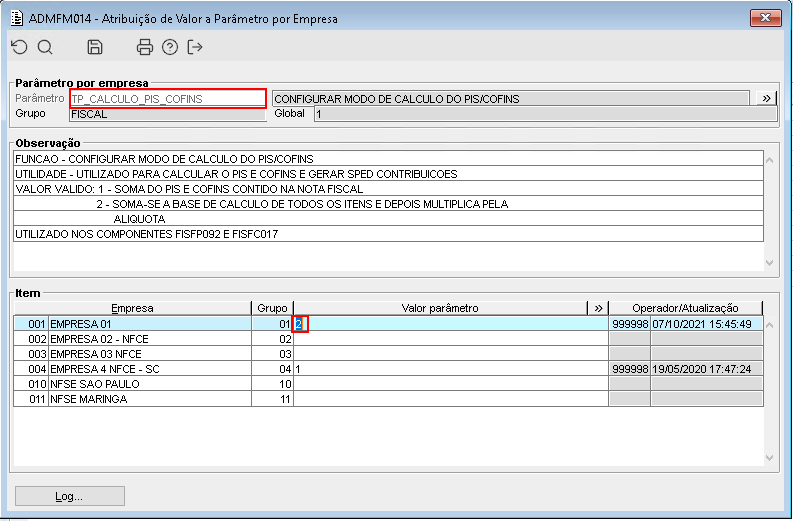This screenshot has width=793, height=521.
Task: Click the Valor parâmetro column header
Action: point(440,308)
